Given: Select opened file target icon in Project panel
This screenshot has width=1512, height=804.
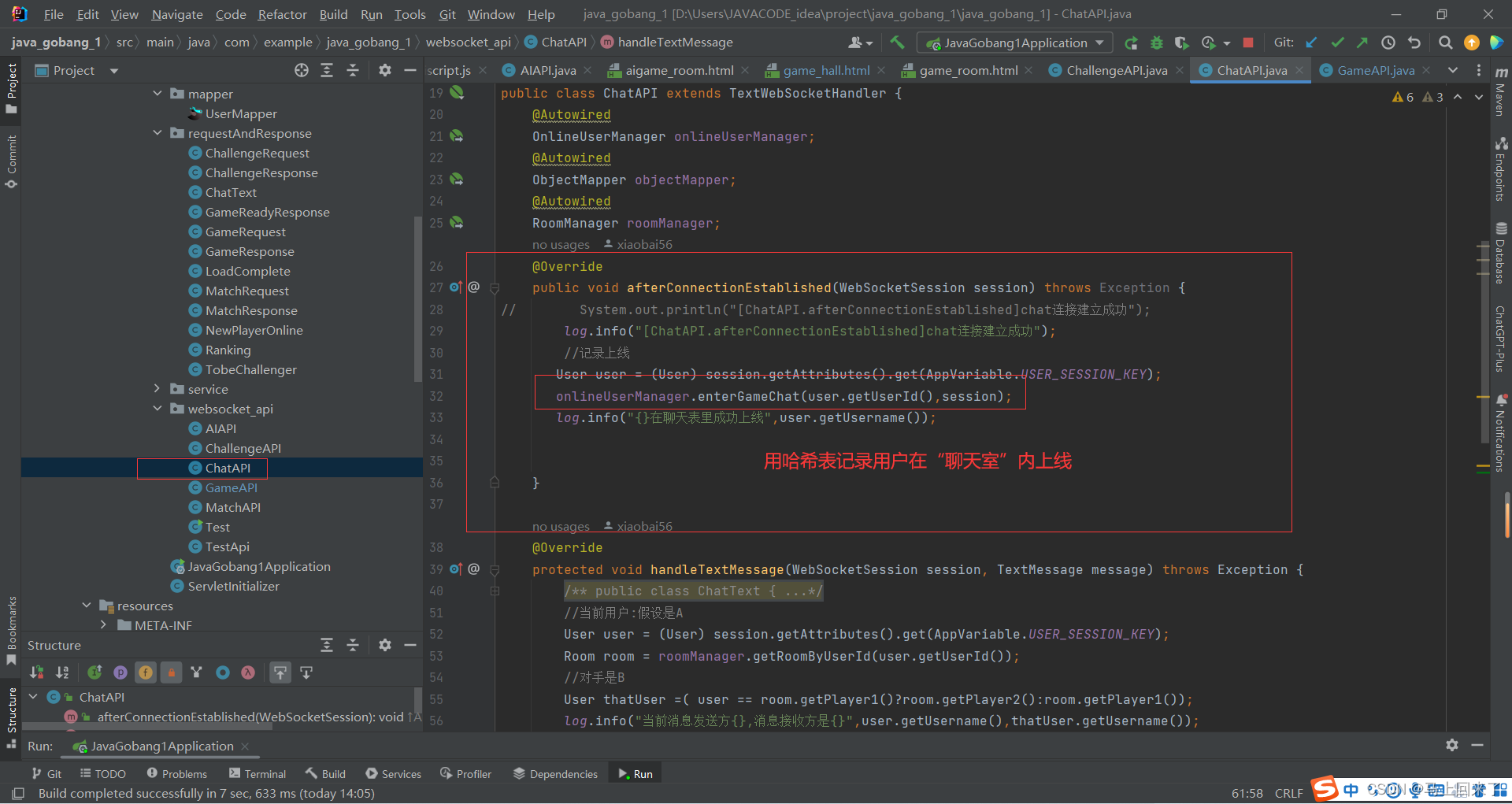Looking at the screenshot, I should click(302, 71).
